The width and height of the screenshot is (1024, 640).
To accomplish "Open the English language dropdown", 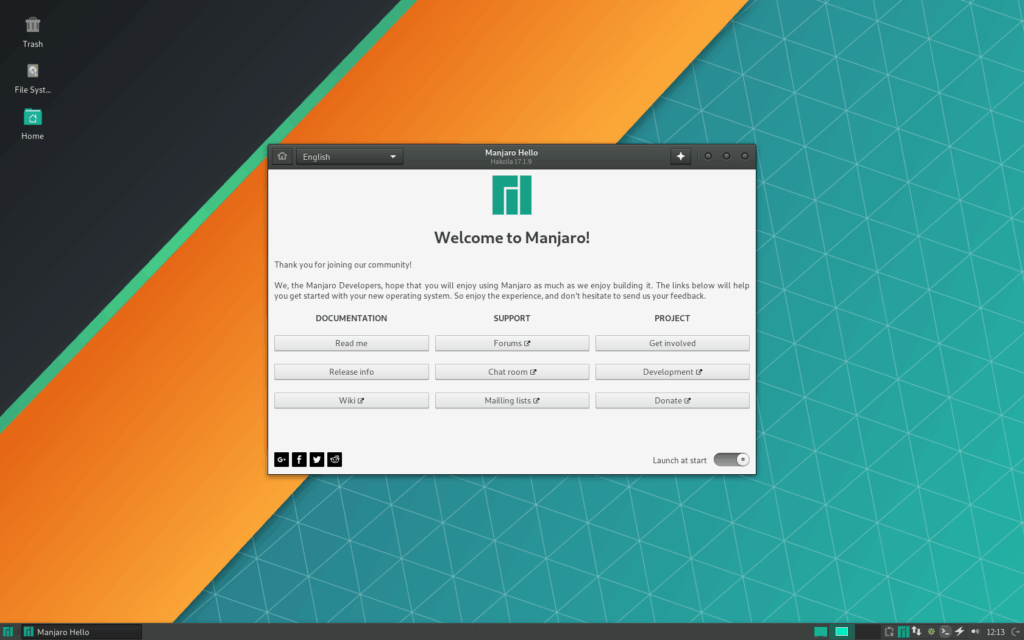I will pyautogui.click(x=348, y=156).
